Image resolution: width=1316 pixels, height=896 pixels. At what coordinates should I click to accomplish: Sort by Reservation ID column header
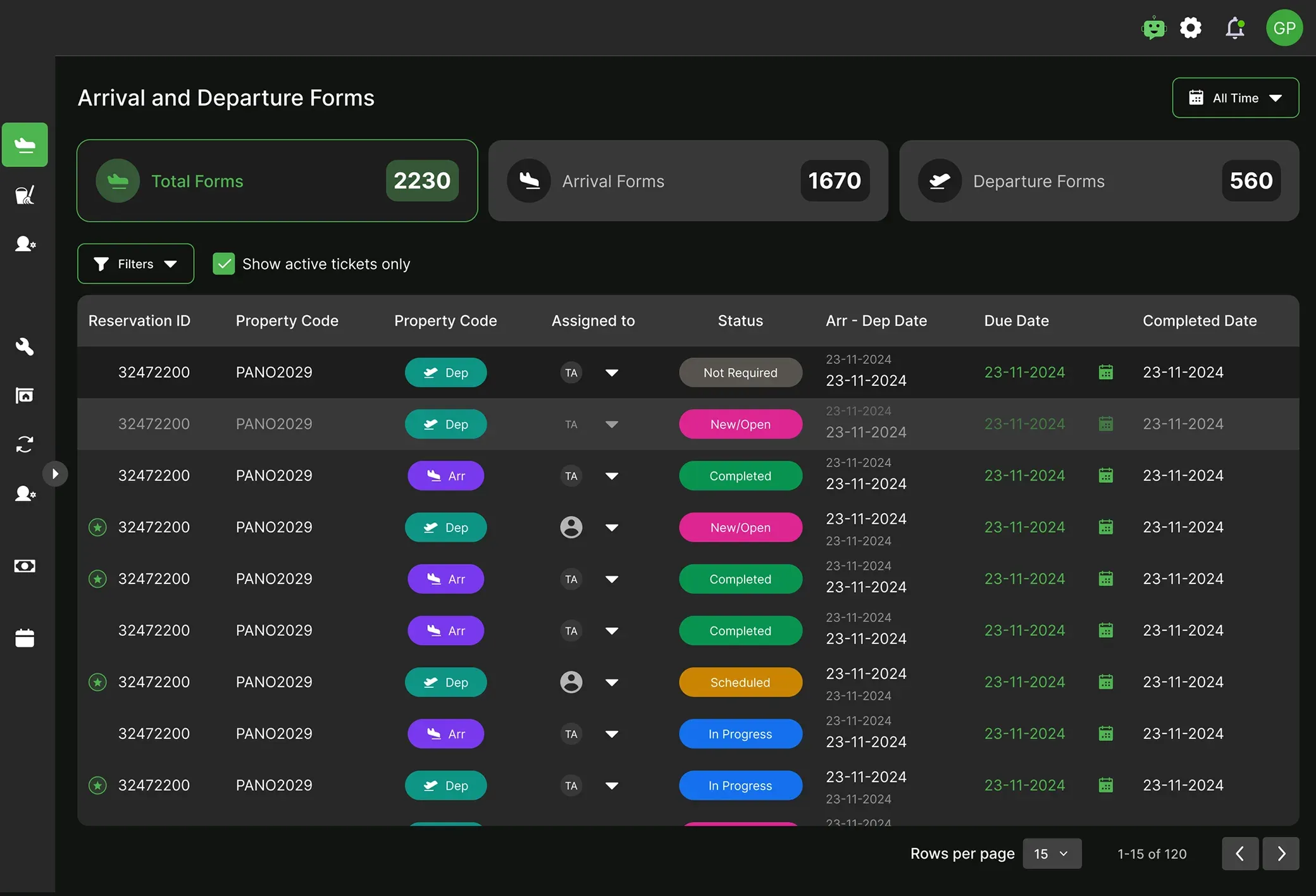click(x=139, y=321)
